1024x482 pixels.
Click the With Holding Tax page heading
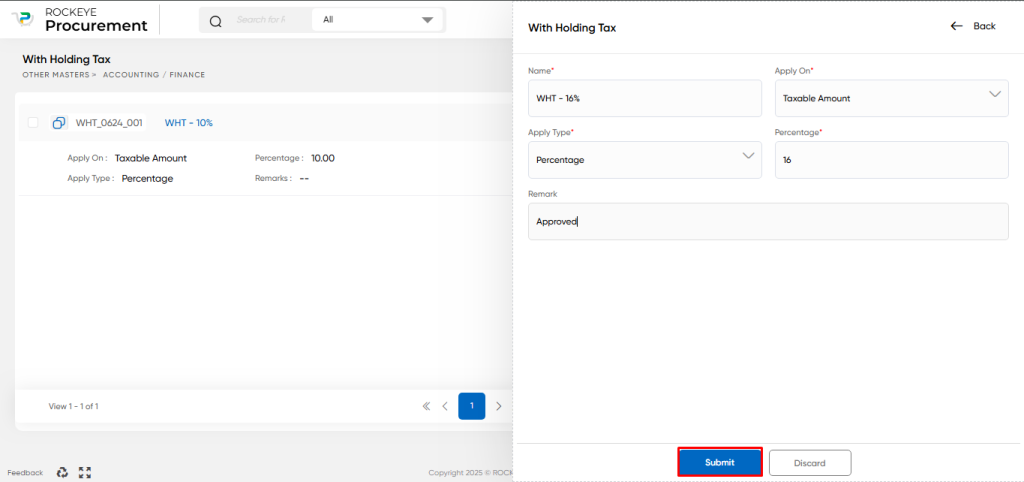[x=67, y=59]
